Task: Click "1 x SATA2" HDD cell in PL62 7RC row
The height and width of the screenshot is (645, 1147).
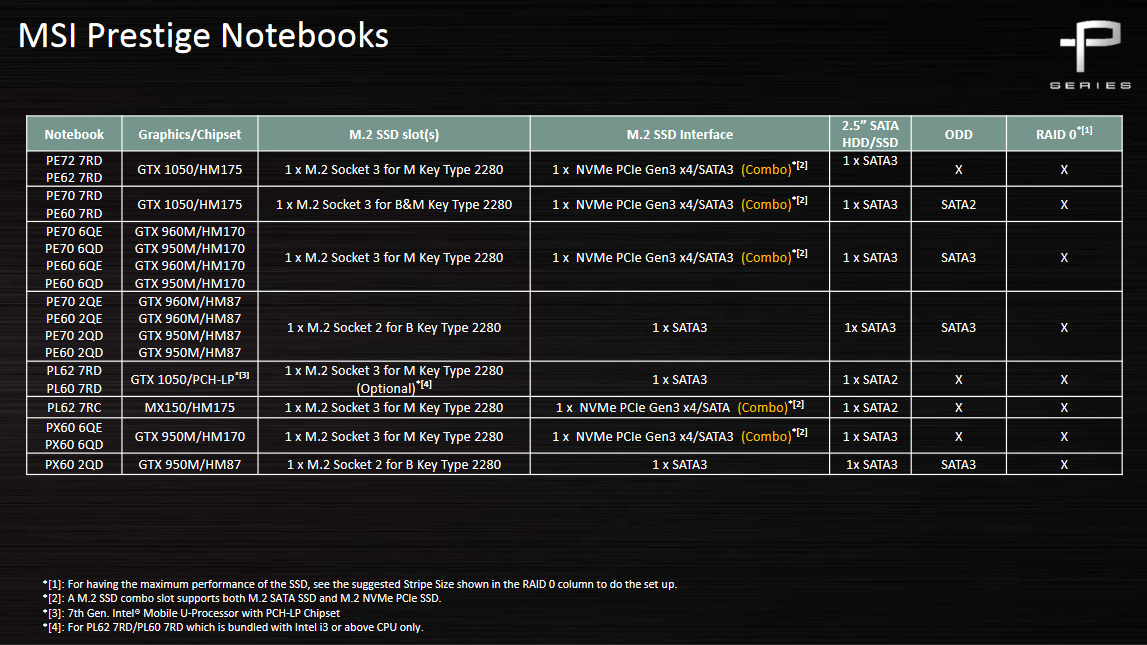Action: (x=870, y=407)
